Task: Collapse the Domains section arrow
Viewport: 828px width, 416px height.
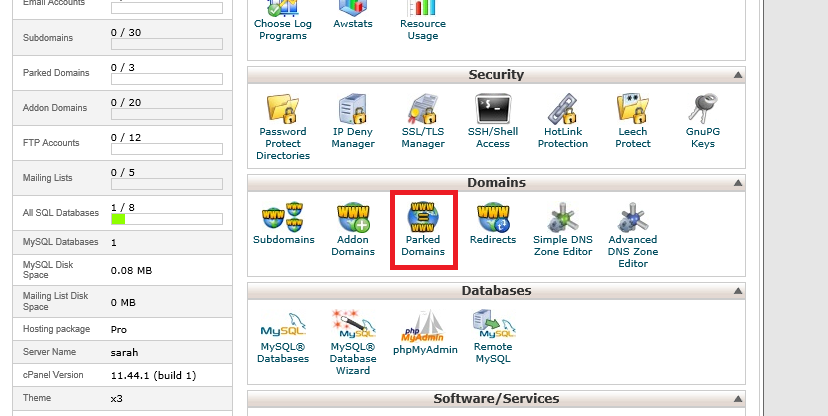Action: [738, 183]
